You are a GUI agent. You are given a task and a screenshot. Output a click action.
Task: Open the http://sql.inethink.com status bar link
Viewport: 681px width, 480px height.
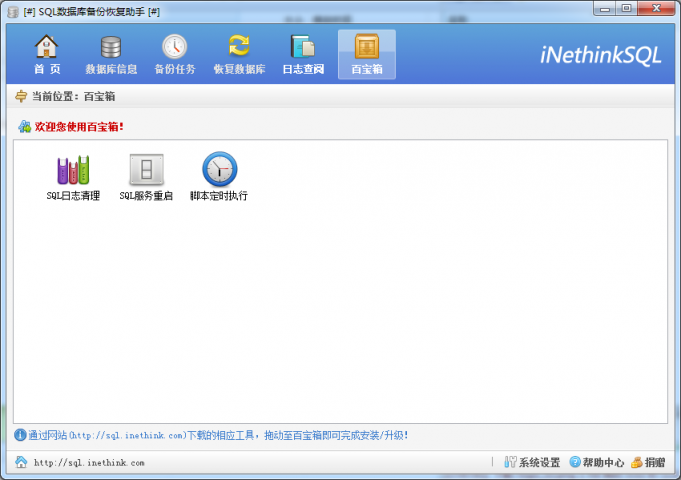[88, 463]
